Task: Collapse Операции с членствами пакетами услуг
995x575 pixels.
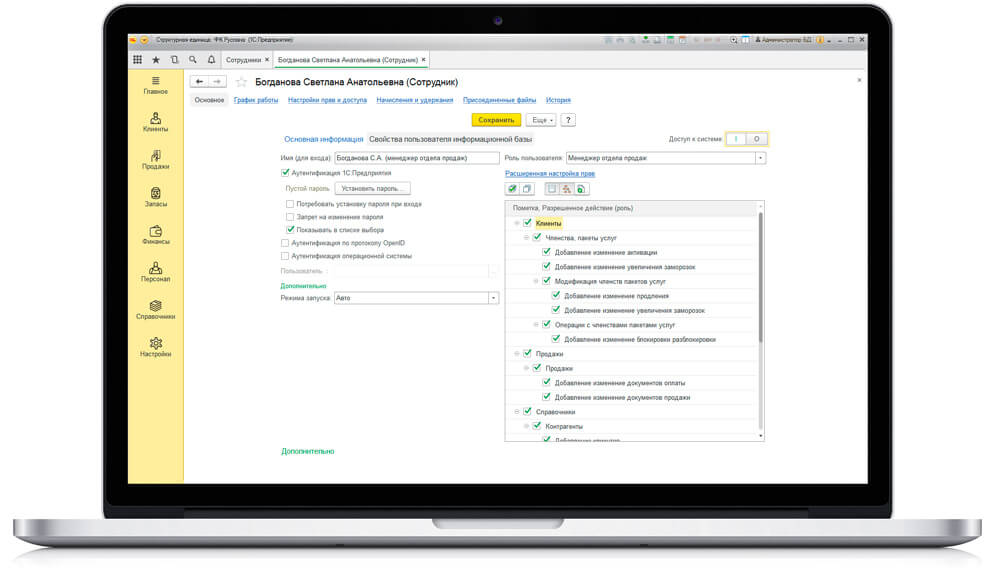Action: click(x=536, y=325)
